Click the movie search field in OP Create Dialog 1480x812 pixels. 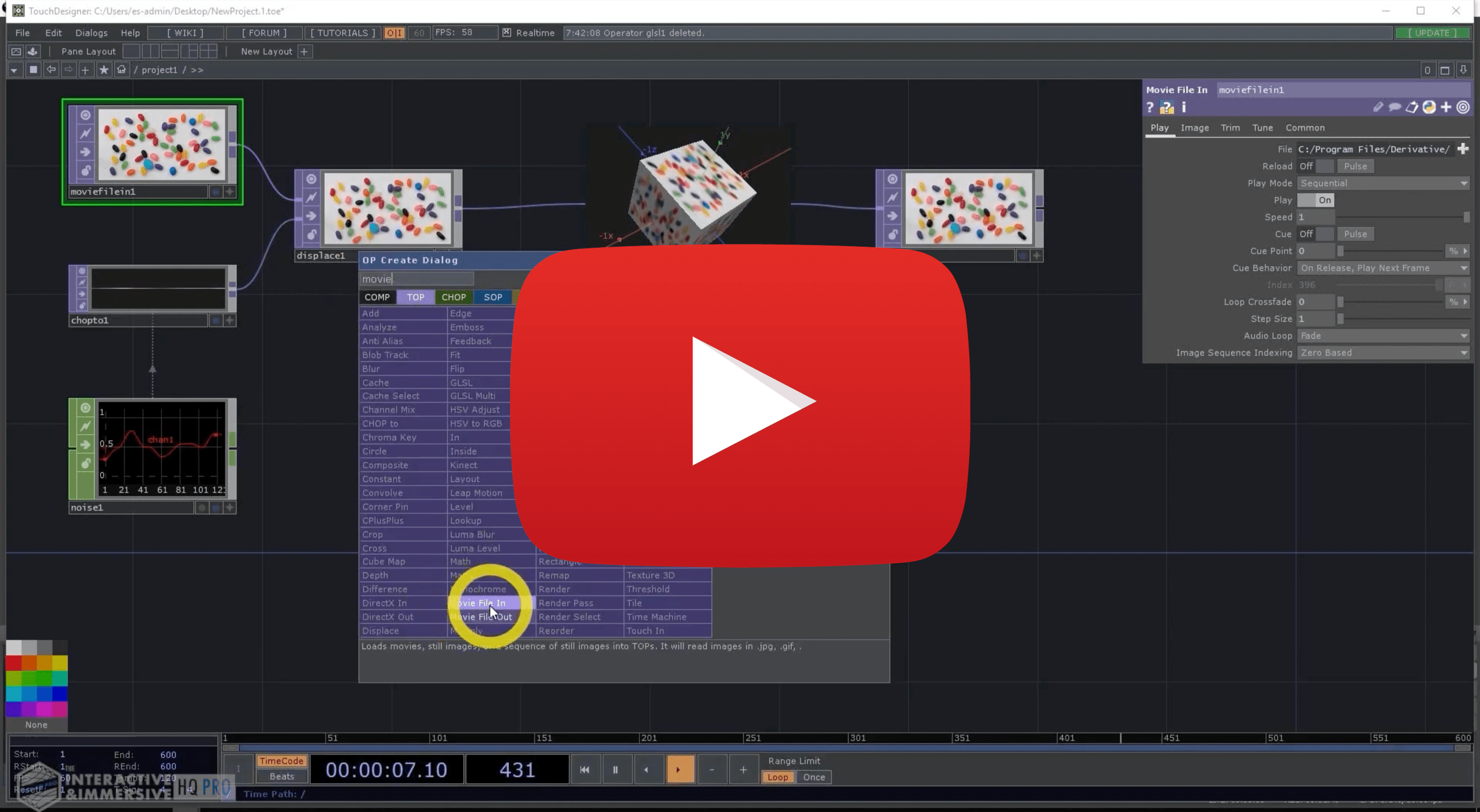click(417, 279)
